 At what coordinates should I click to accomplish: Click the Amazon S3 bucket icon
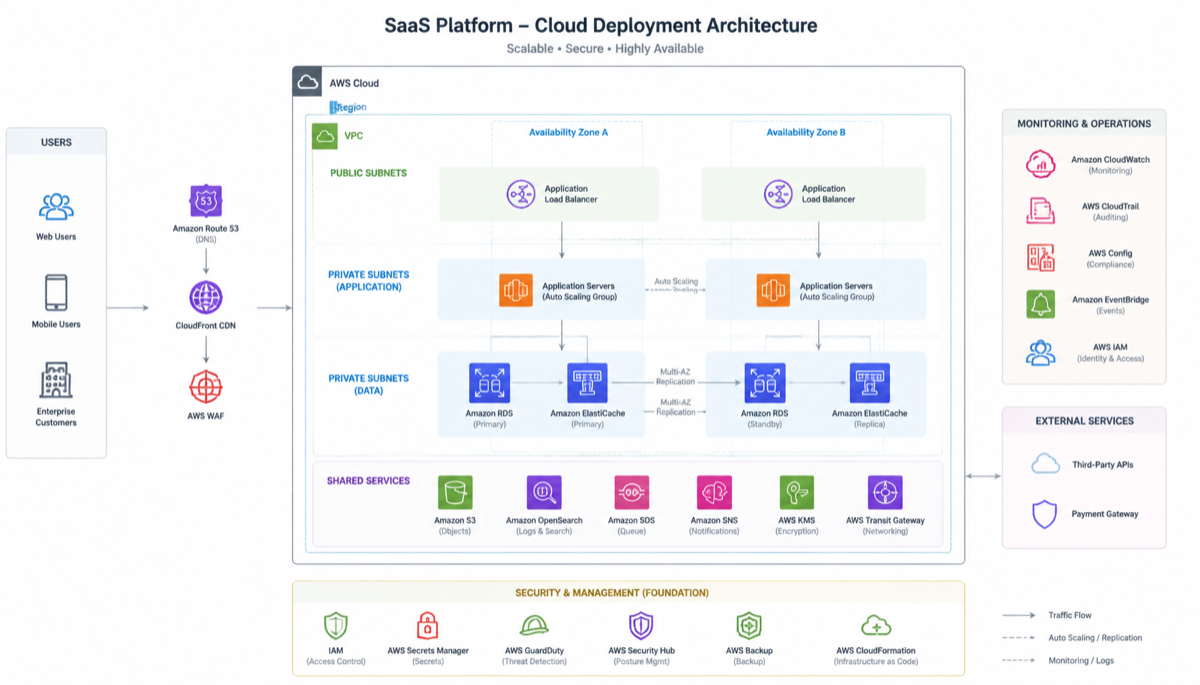click(455, 492)
